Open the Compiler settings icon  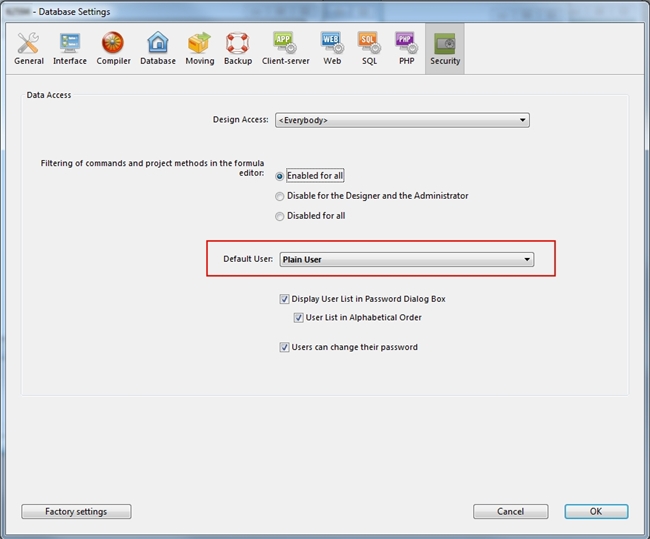[113, 44]
